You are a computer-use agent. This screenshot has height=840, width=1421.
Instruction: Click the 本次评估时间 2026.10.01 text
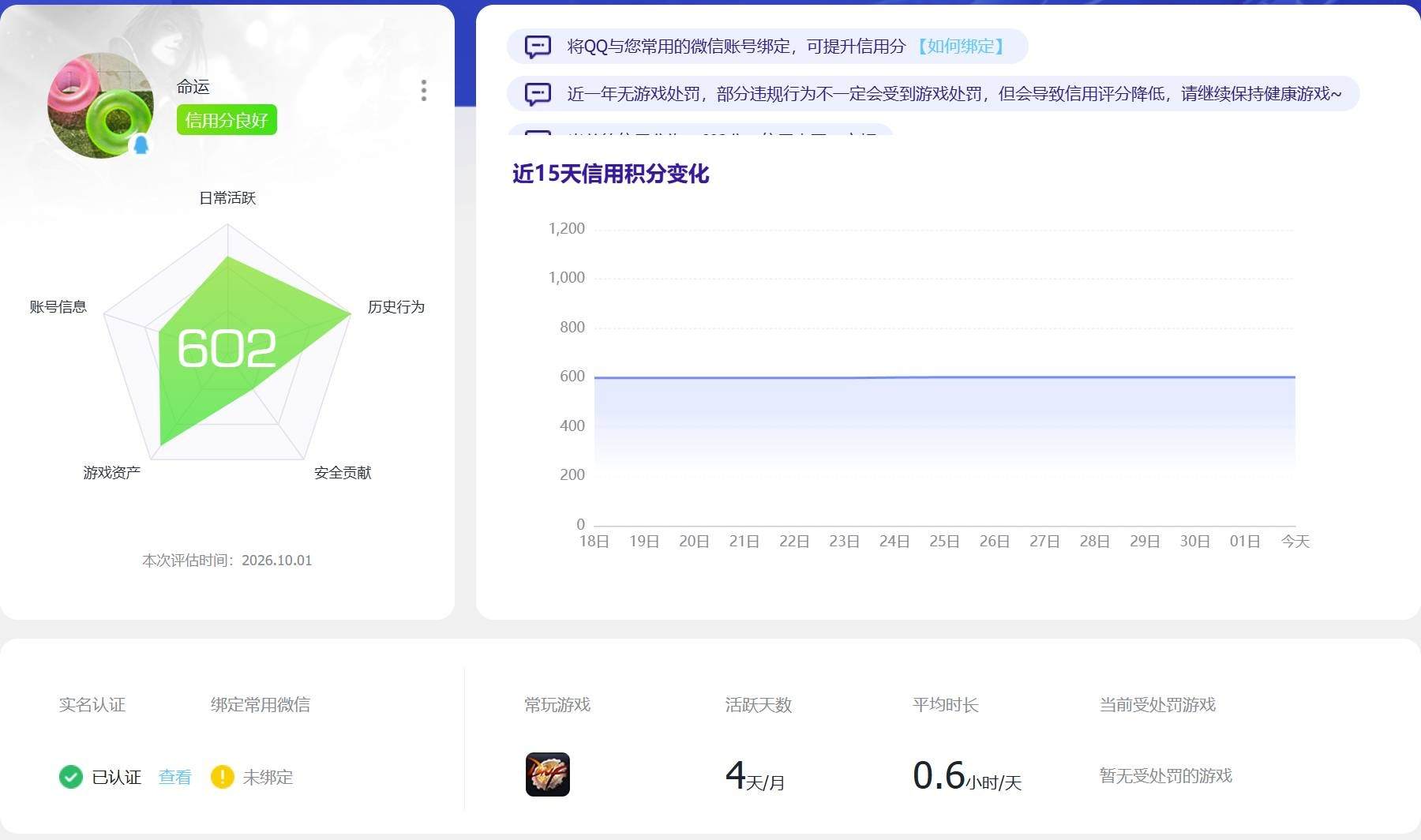pos(227,561)
